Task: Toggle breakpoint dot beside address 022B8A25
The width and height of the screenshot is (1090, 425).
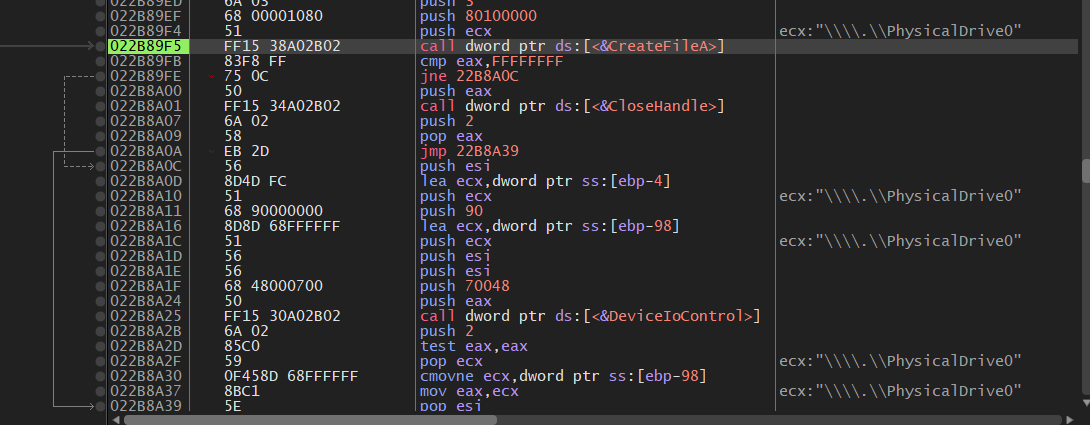Action: click(x=100, y=316)
